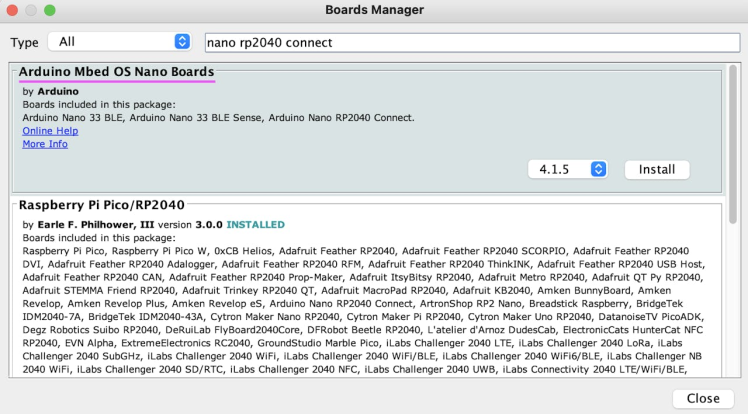Screen dimensions: 748x414
Task: Install Arduino Mbed OS Nano Boards
Action: 657,169
